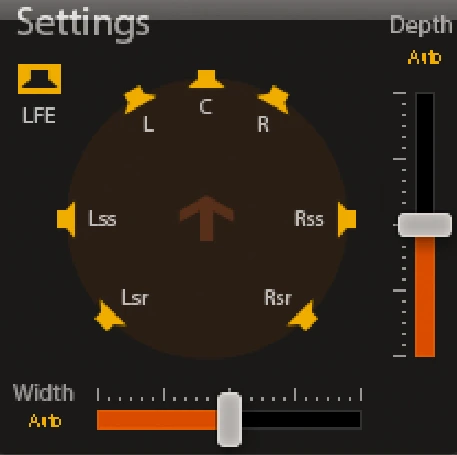Screen dimensions: 457x455
Task: Click the Rsr right rear speaker icon
Action: [303, 316]
